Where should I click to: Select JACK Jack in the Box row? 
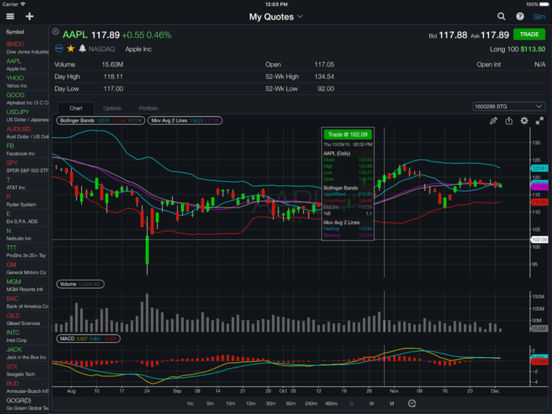click(x=25, y=353)
